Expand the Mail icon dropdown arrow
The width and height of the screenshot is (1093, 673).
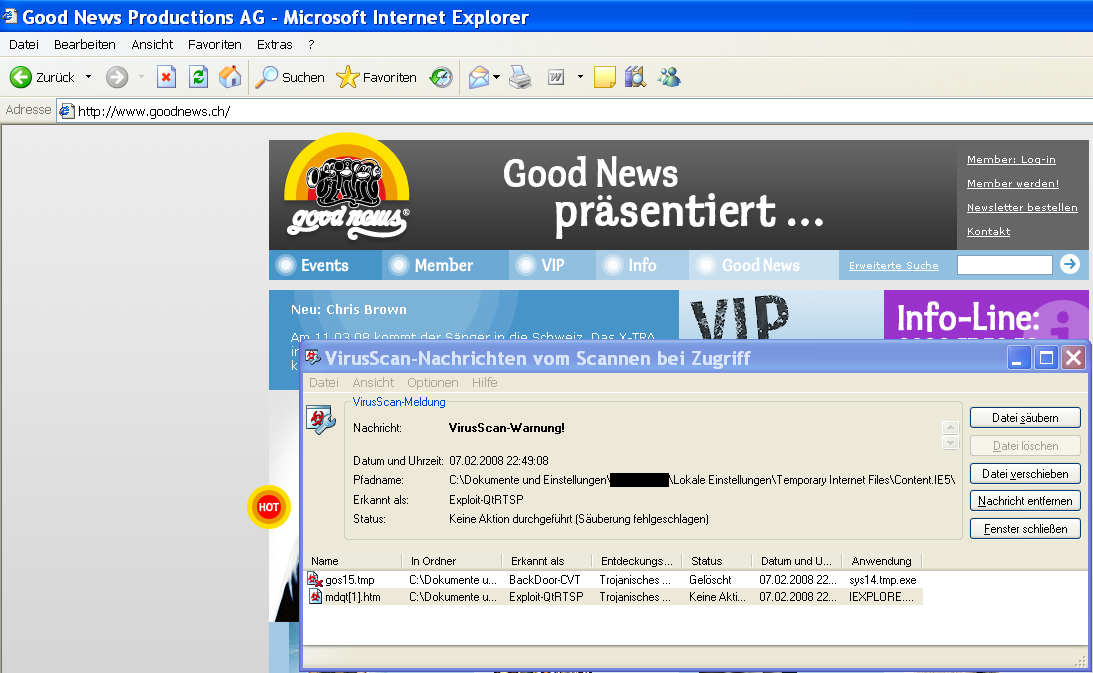pyautogui.click(x=497, y=77)
